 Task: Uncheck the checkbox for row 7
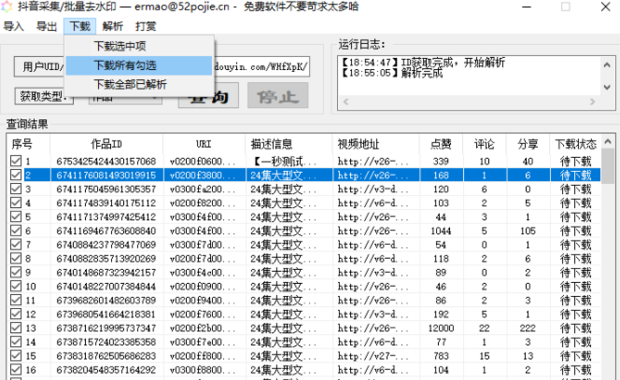tap(16, 244)
